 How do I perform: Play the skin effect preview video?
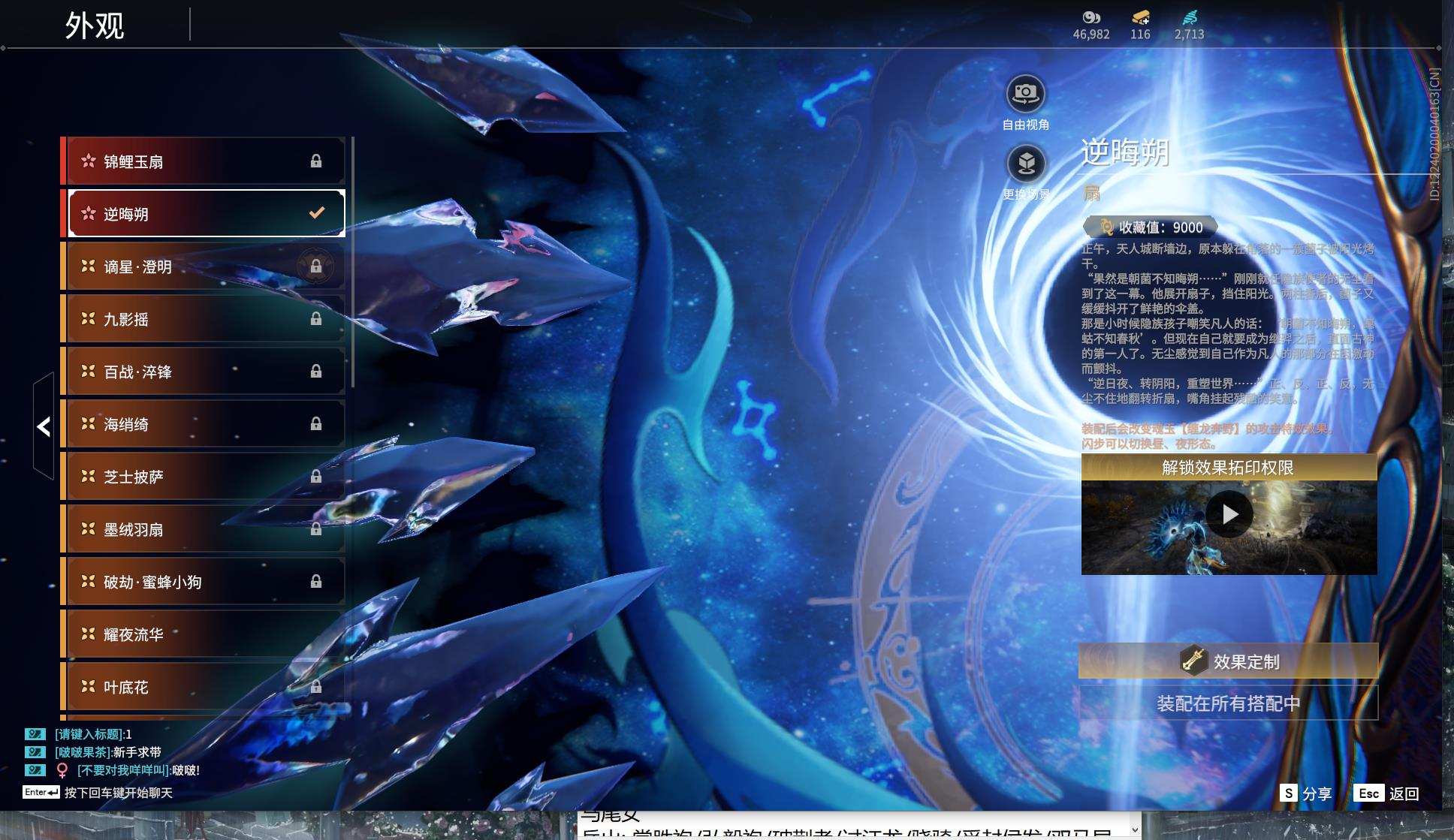tap(1229, 514)
